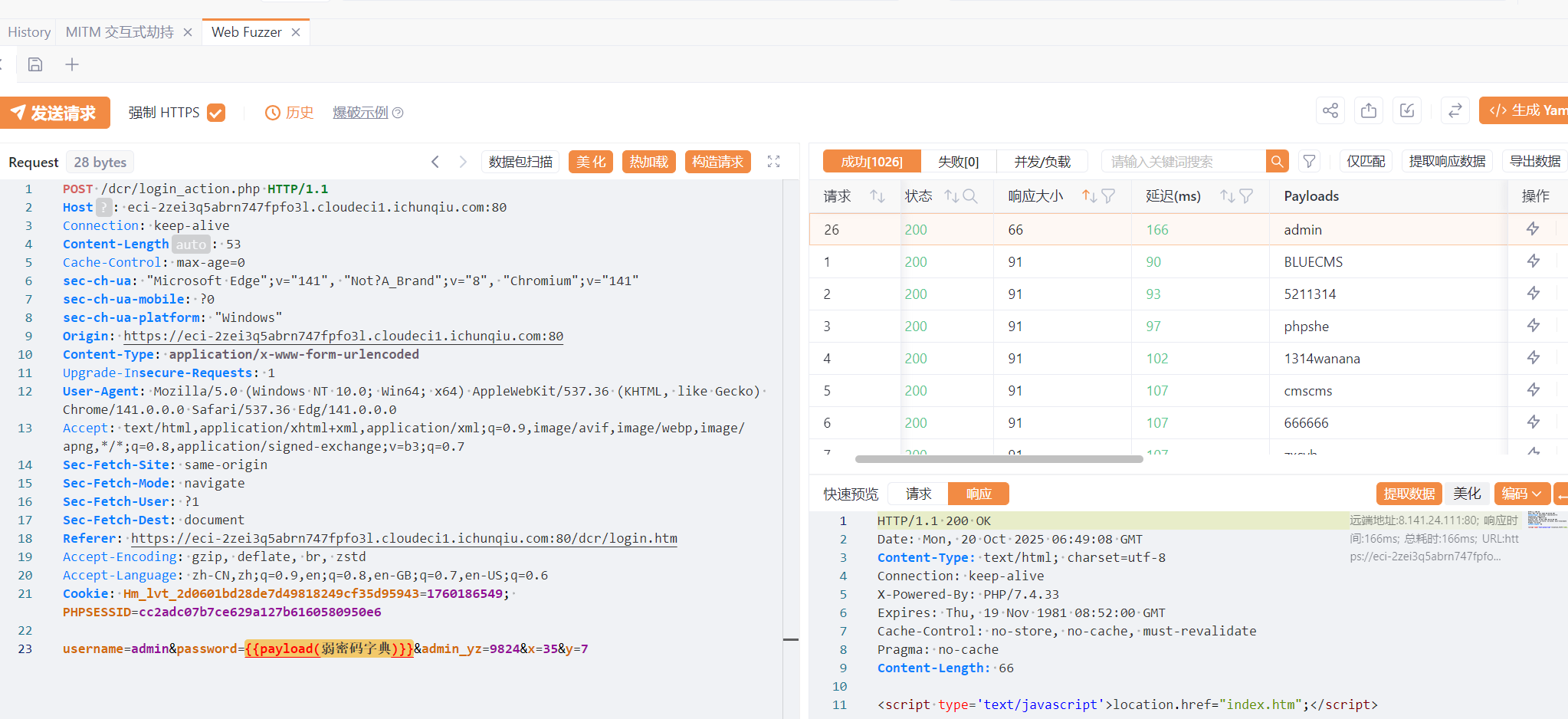Screen dimensions: 1568x719
Task: Close the Web Fuzzer tab
Action: point(296,32)
